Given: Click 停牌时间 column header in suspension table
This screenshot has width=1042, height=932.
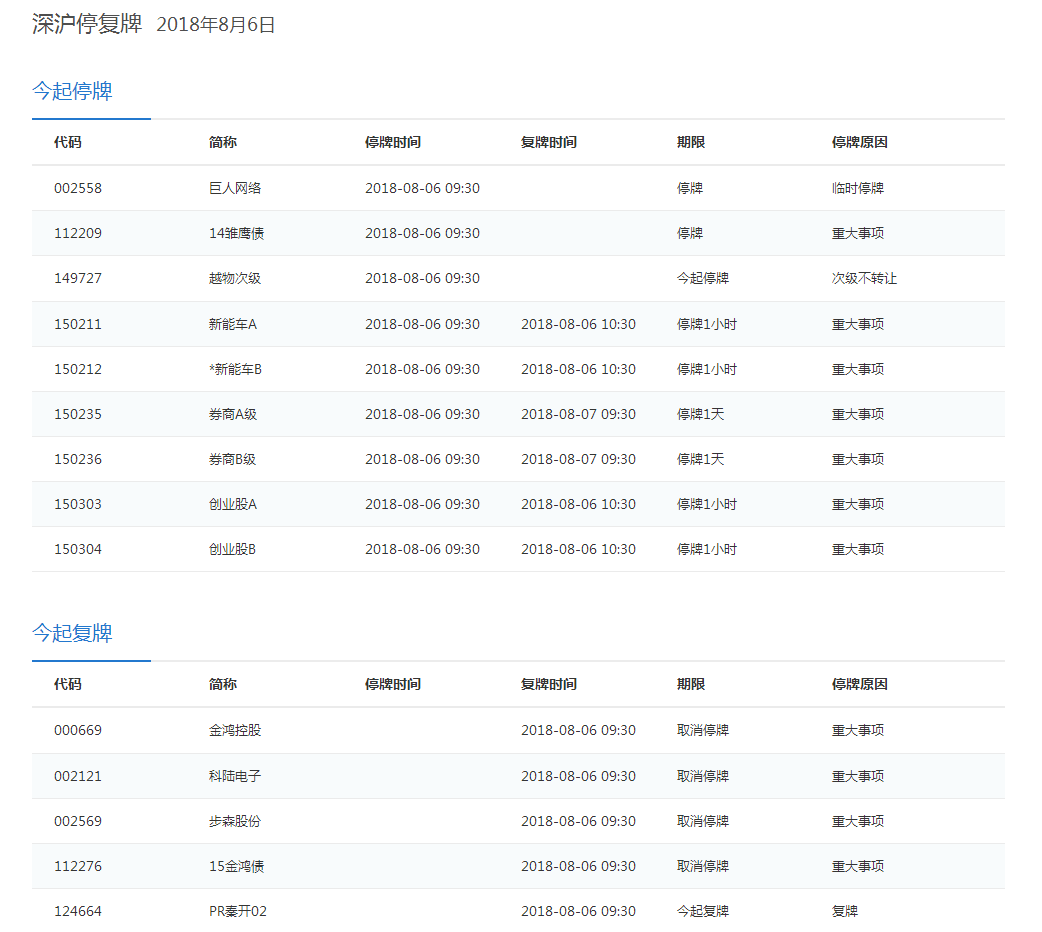Looking at the screenshot, I should (x=393, y=142).
